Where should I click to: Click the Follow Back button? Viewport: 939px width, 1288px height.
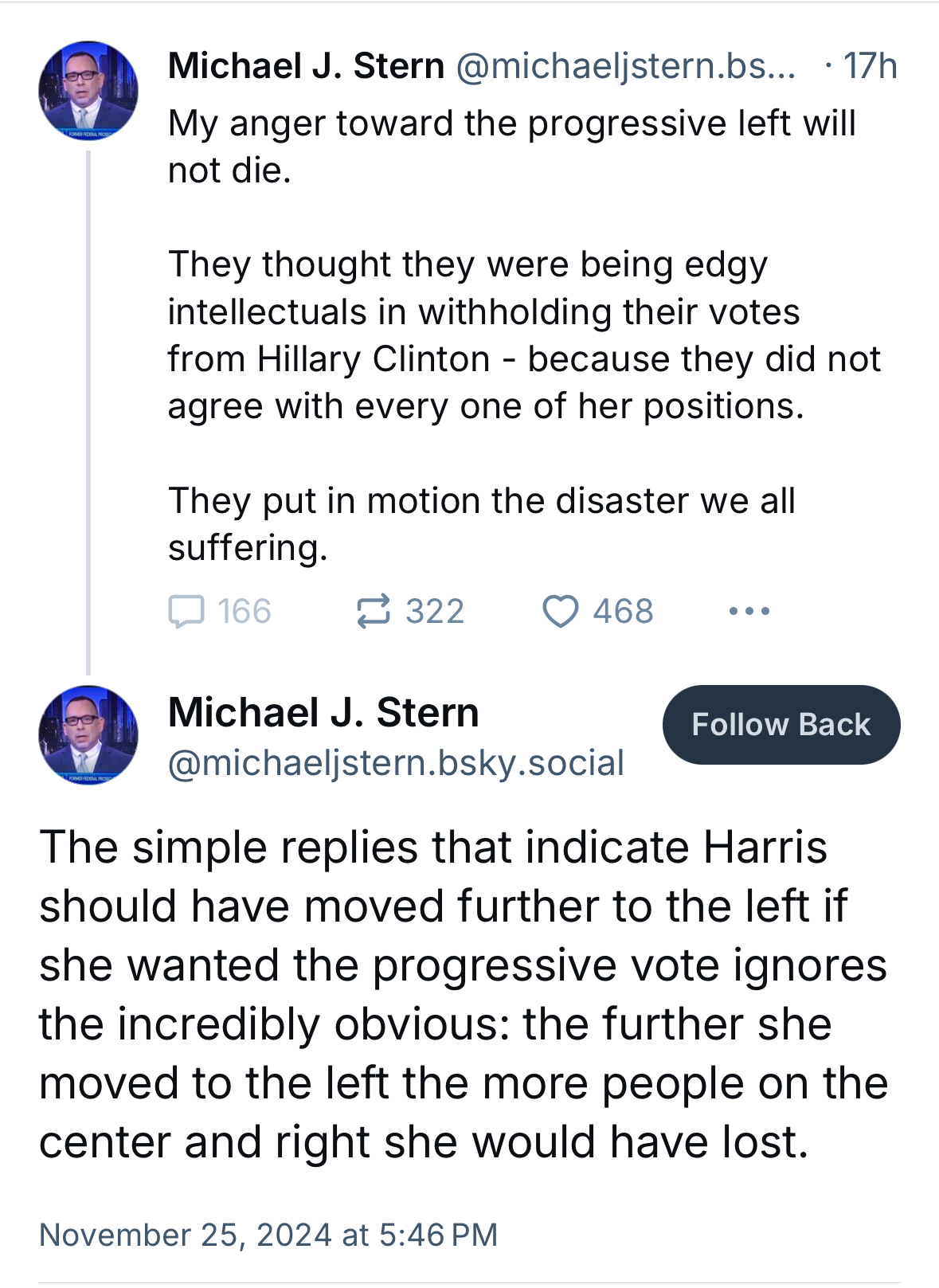(x=781, y=725)
